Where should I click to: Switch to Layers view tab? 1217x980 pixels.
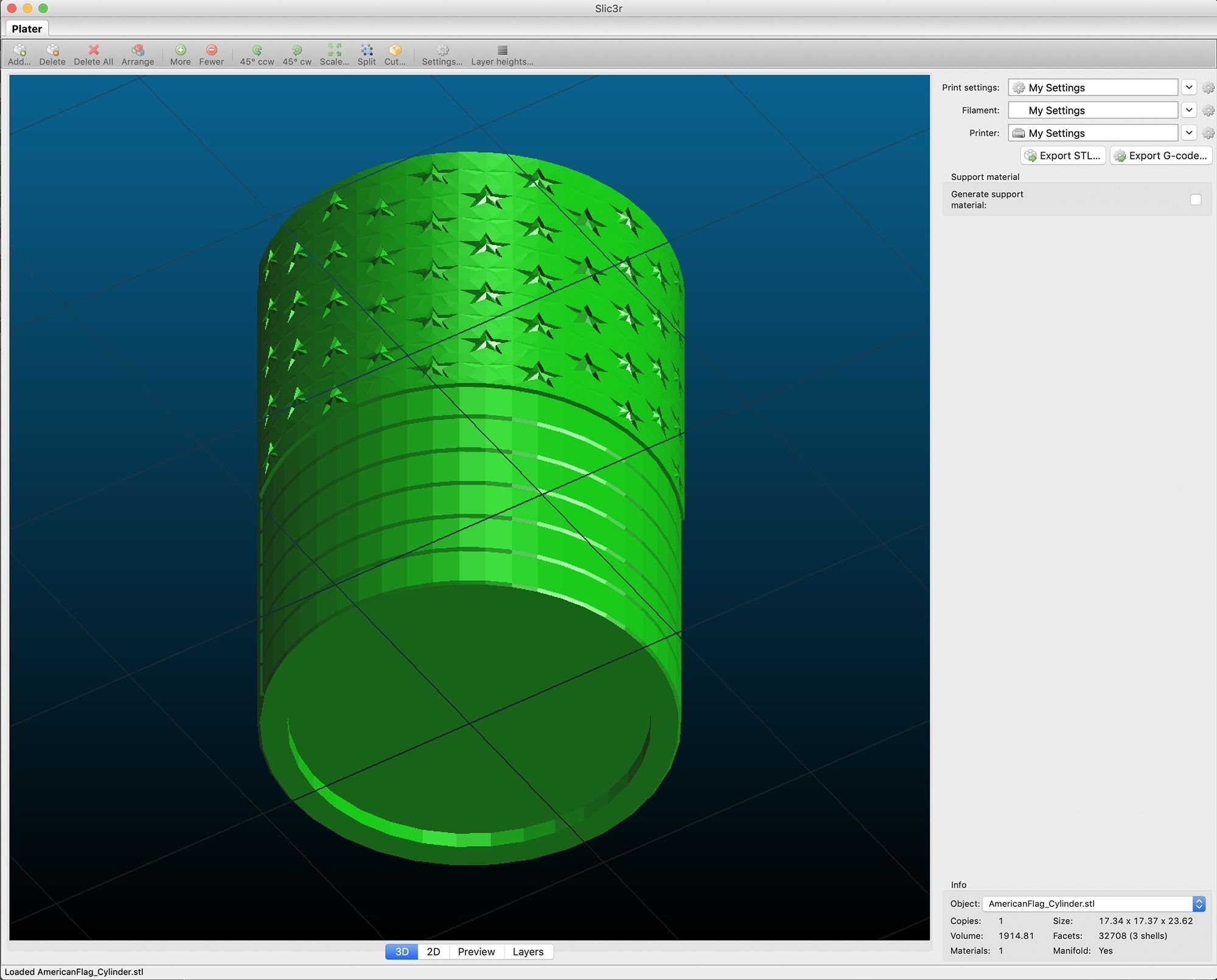pos(528,951)
